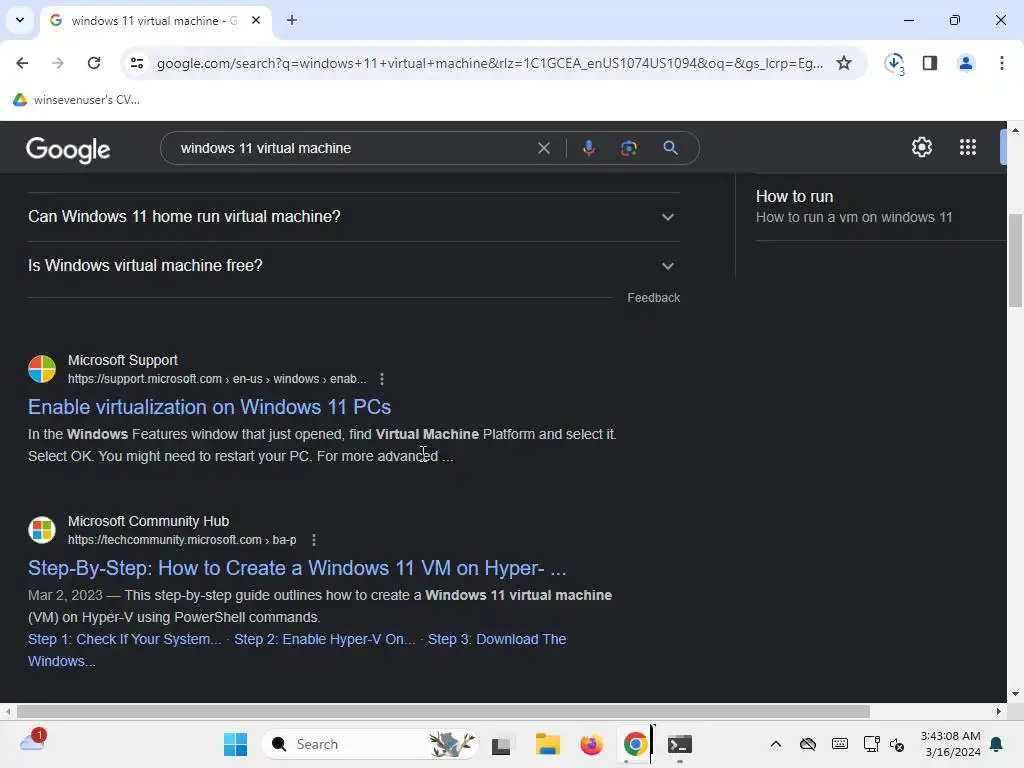Image resolution: width=1024 pixels, height=768 pixels.
Task: Open a new browser tab
Action: (x=292, y=20)
